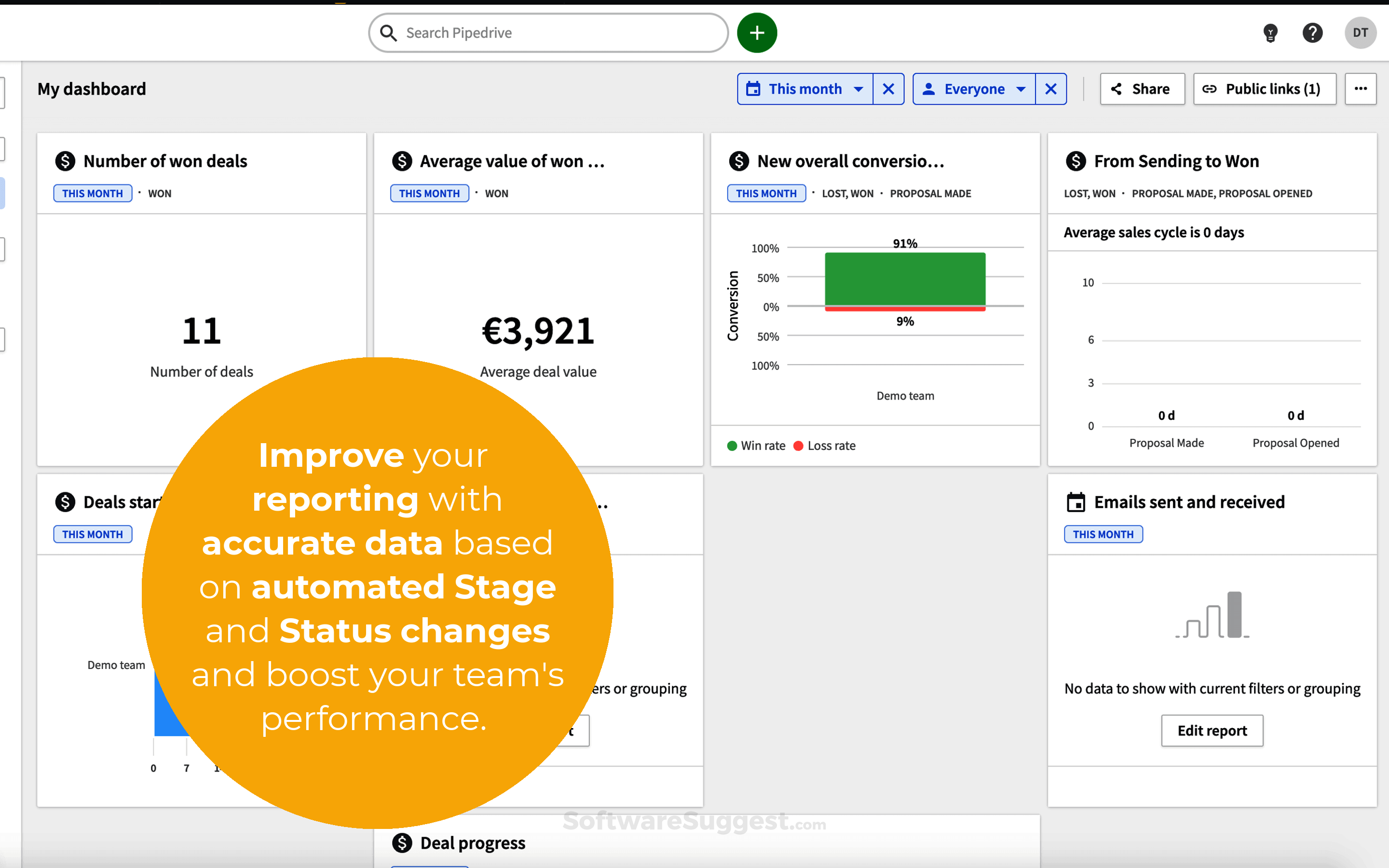The image size is (1389, 868).
Task: Click the green win rate bar
Action: coord(905,278)
